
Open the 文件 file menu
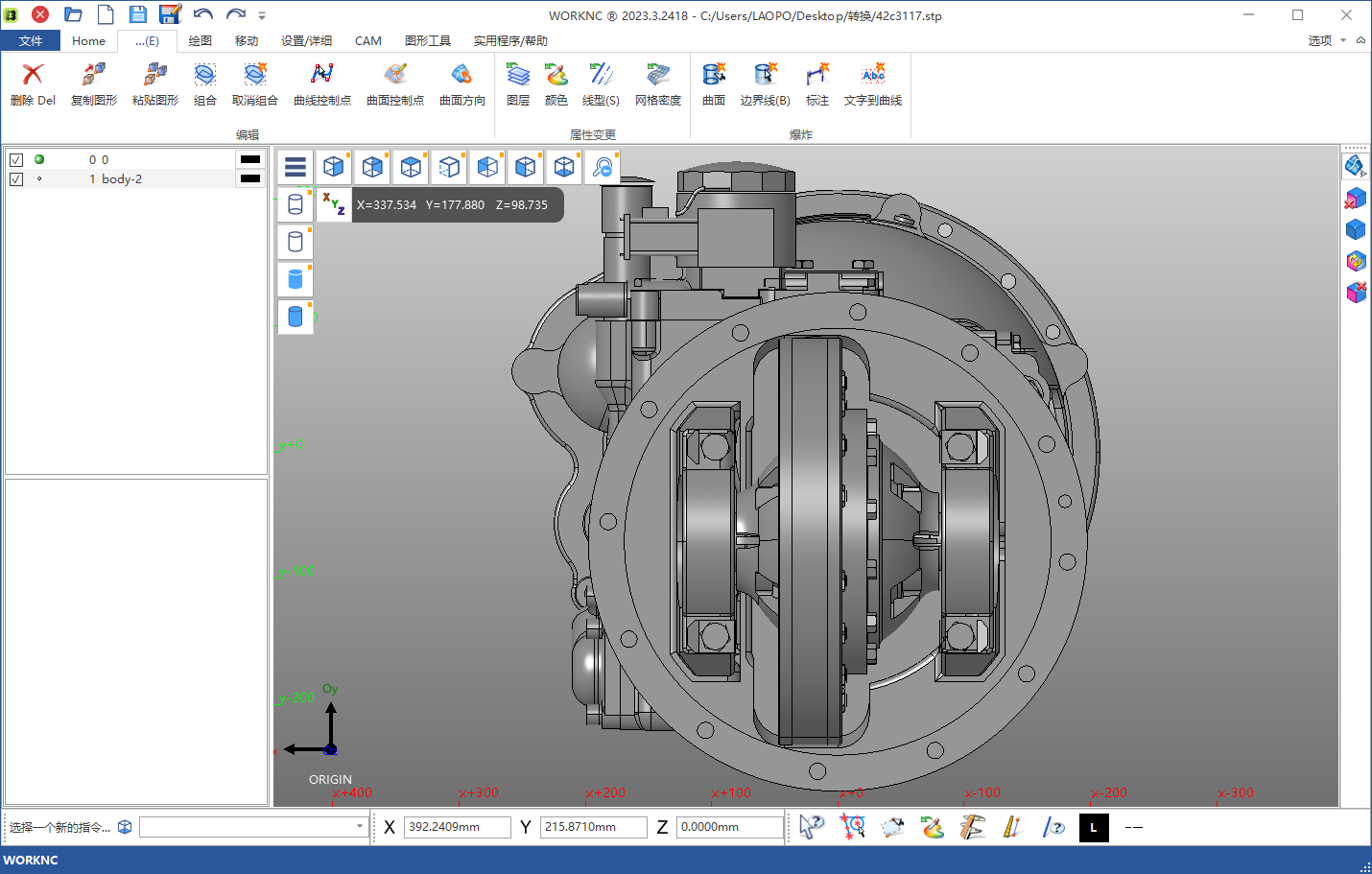tap(31, 40)
